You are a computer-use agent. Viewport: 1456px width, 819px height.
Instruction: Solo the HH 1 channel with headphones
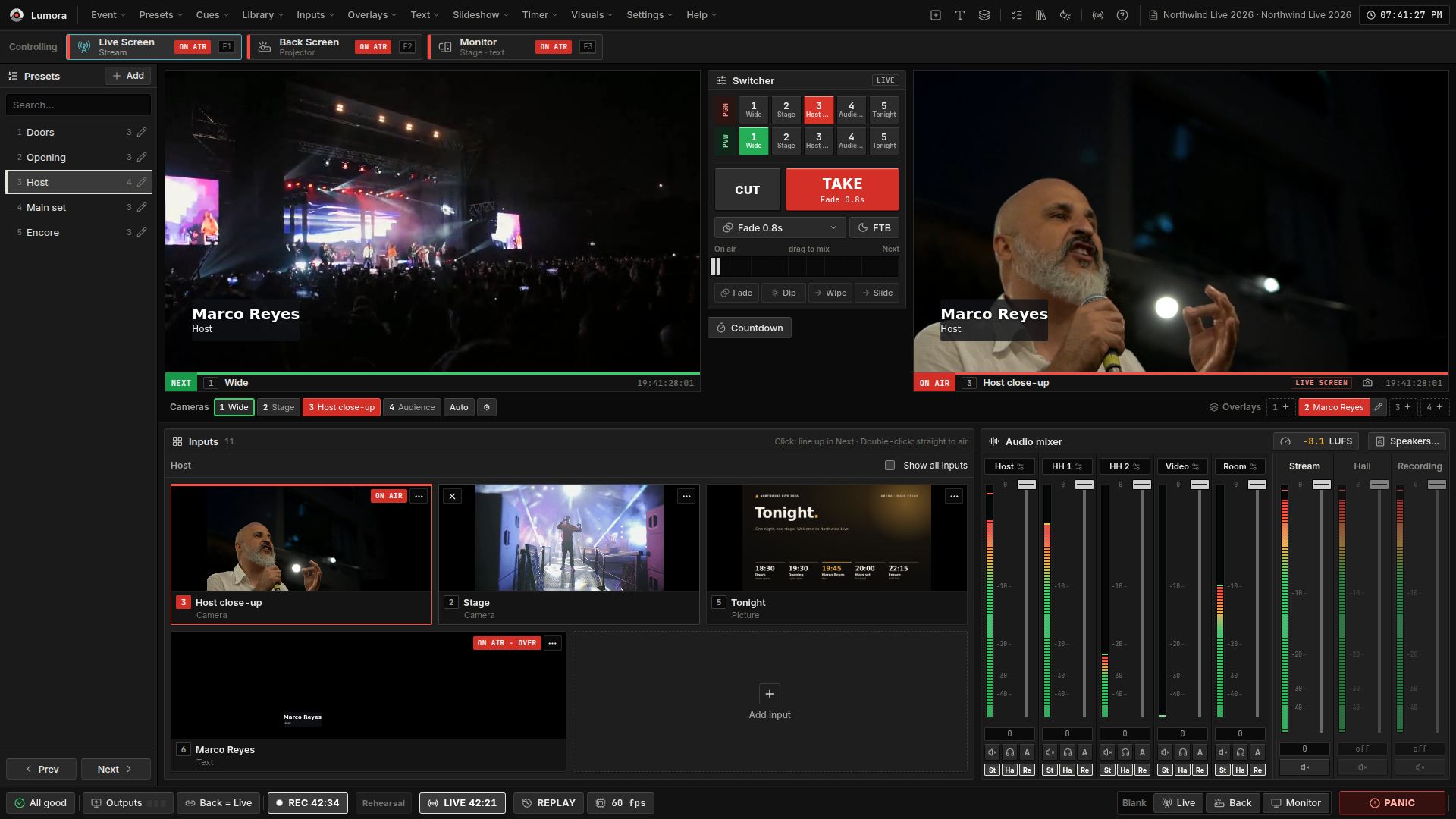point(1067,752)
